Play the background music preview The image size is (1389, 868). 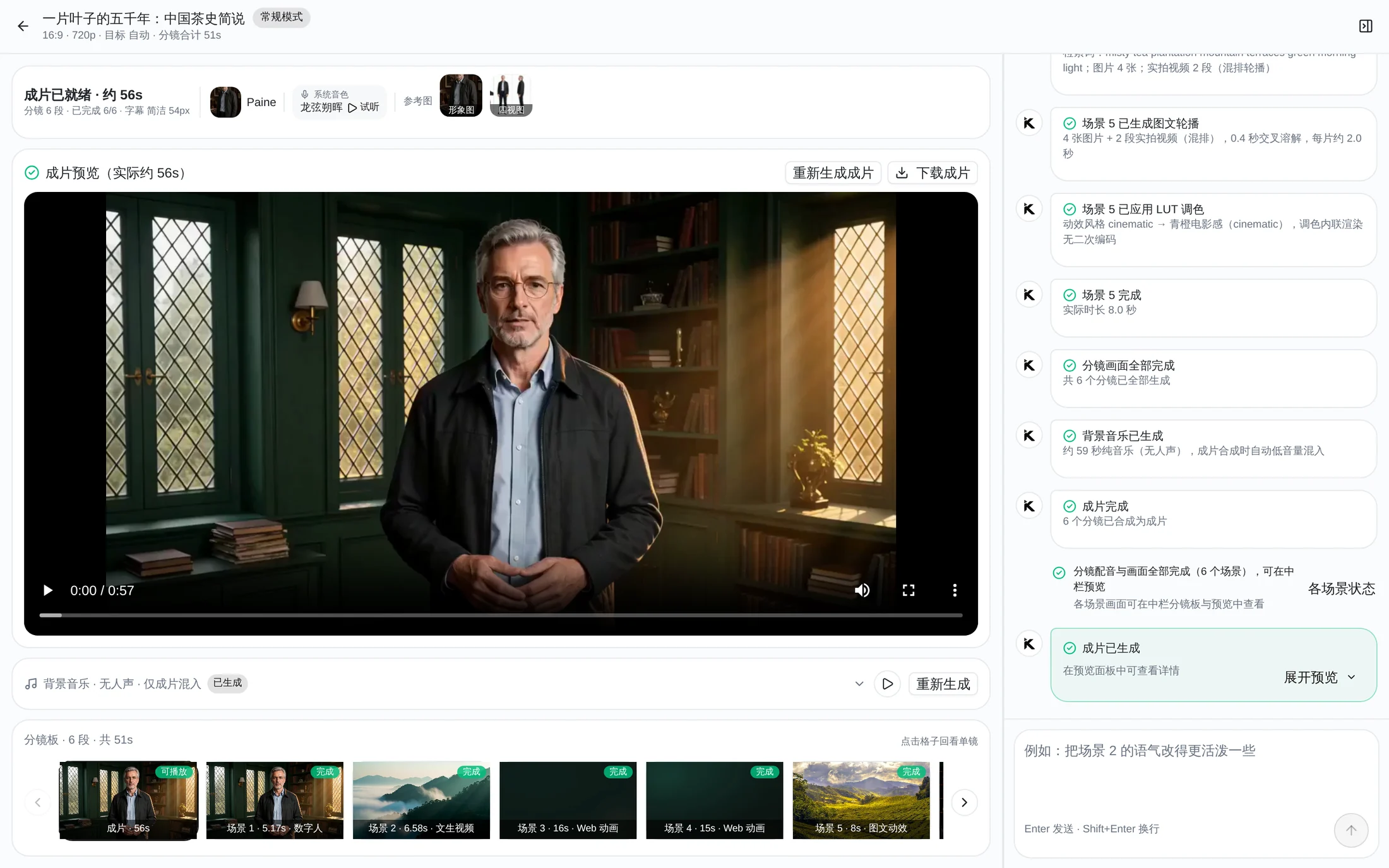(x=887, y=684)
